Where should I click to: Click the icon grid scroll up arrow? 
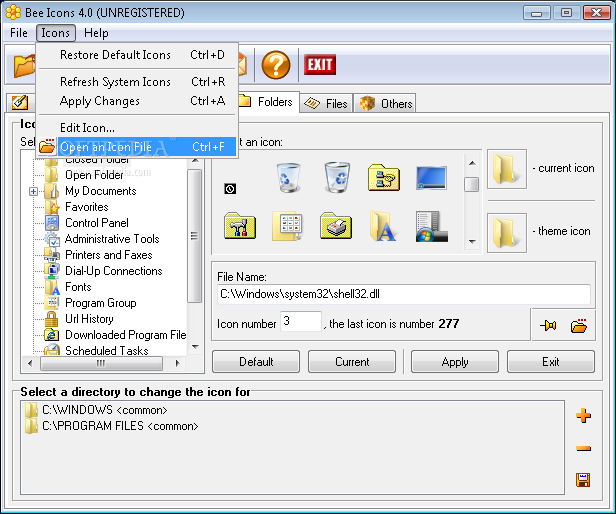(x=472, y=163)
